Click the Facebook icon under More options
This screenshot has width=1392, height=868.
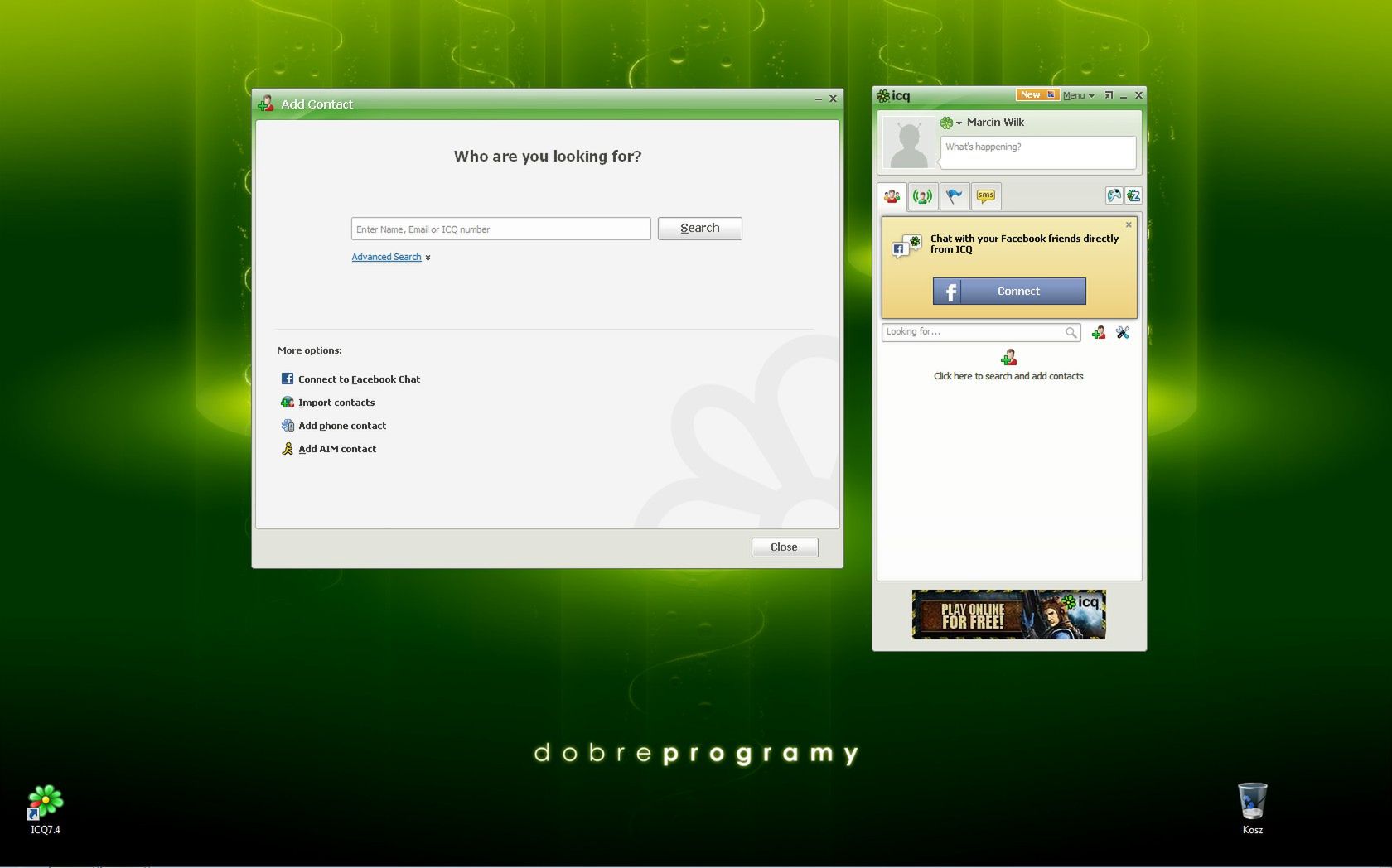[x=288, y=379]
